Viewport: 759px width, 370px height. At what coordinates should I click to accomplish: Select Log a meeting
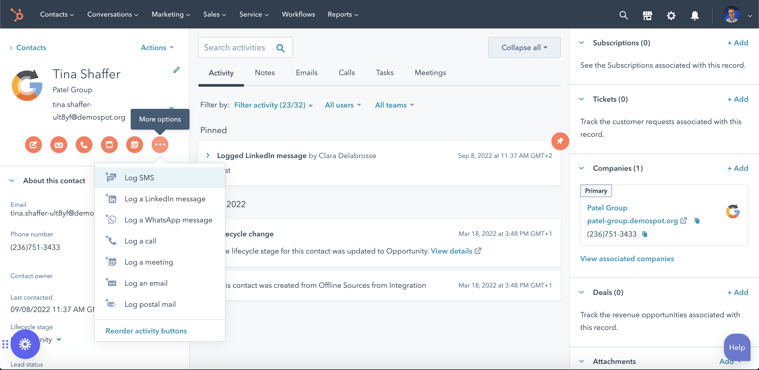pos(160,262)
